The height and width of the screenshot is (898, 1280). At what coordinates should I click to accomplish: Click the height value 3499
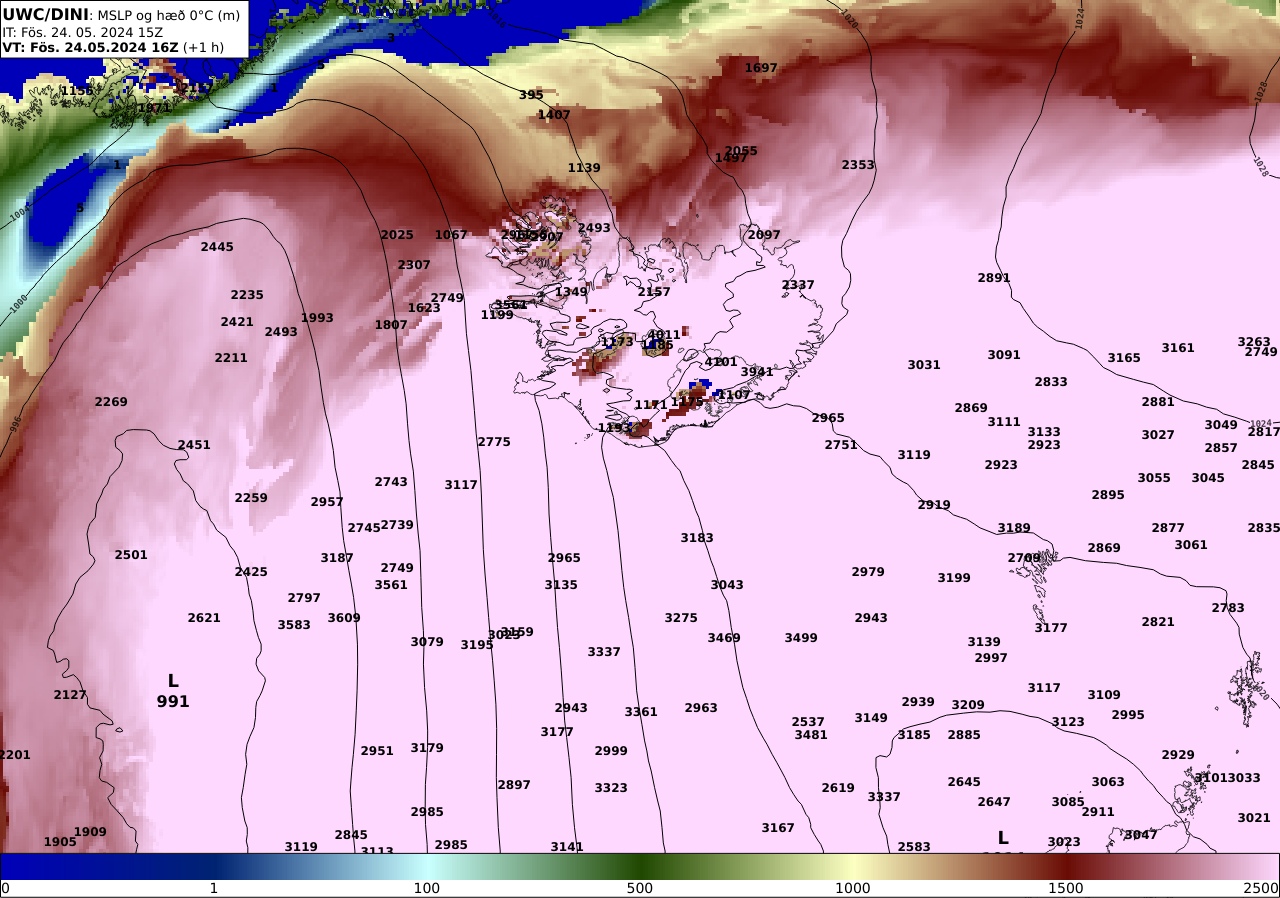pos(801,638)
